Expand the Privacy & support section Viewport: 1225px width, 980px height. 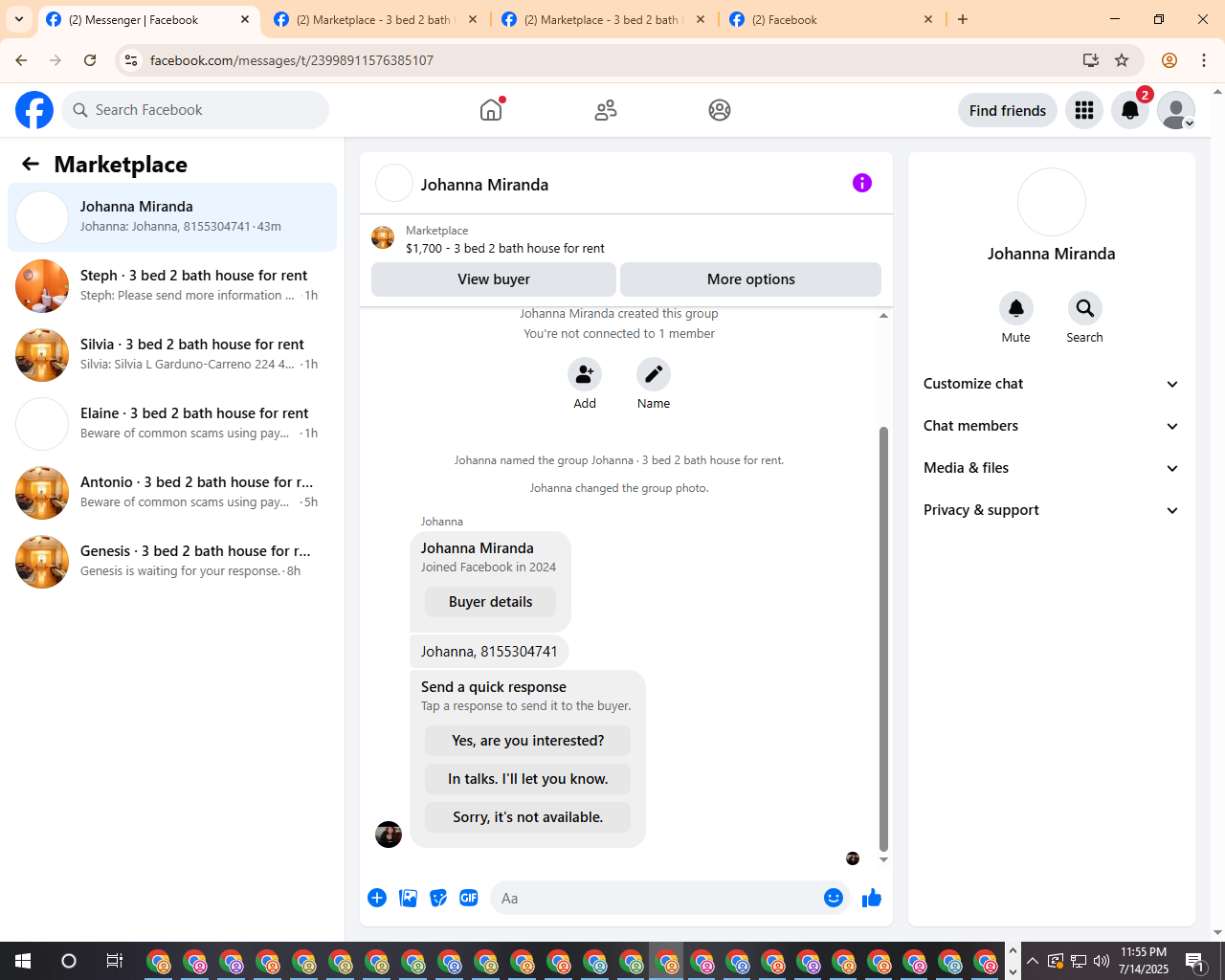pyautogui.click(x=1051, y=510)
